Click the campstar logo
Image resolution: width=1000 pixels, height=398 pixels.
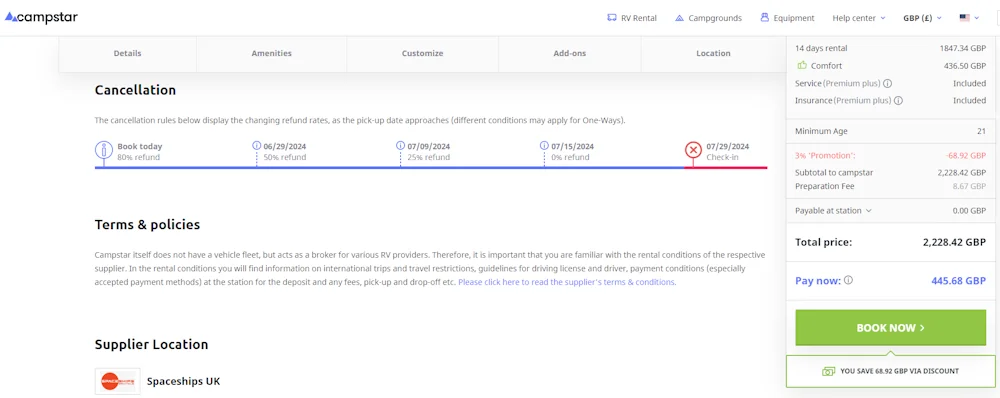click(41, 18)
